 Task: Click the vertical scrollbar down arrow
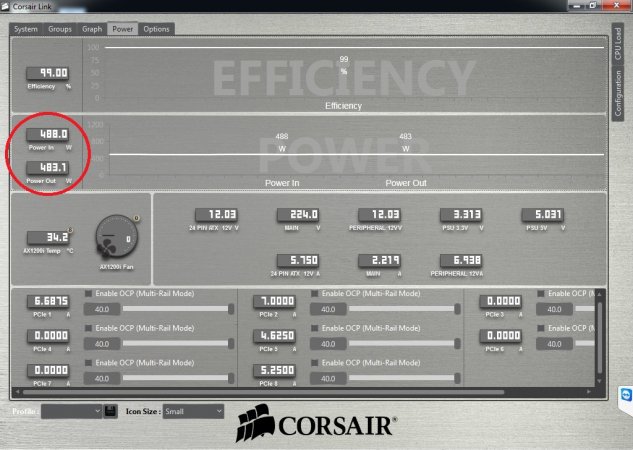599,381
